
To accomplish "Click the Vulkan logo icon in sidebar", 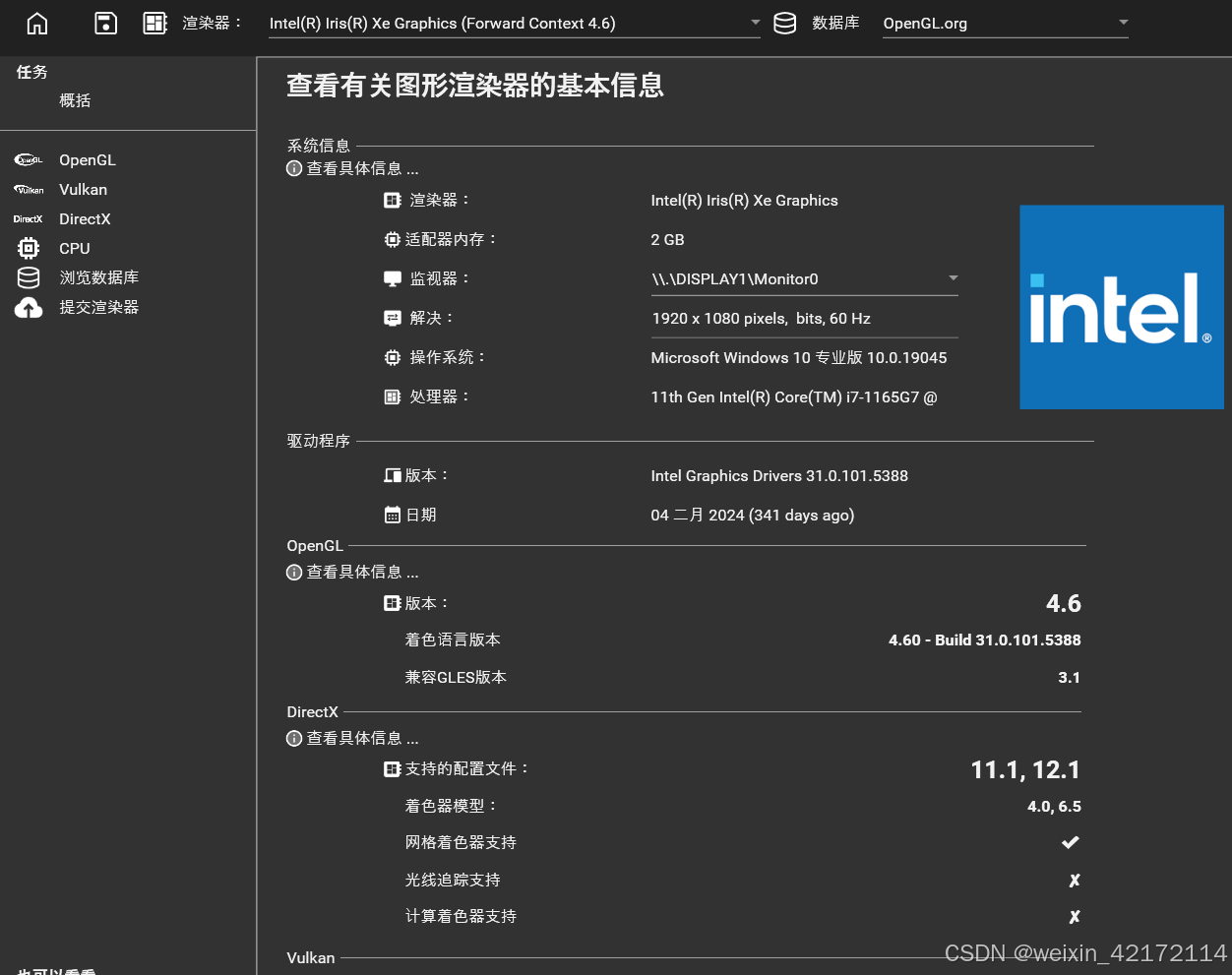I will (29, 190).
